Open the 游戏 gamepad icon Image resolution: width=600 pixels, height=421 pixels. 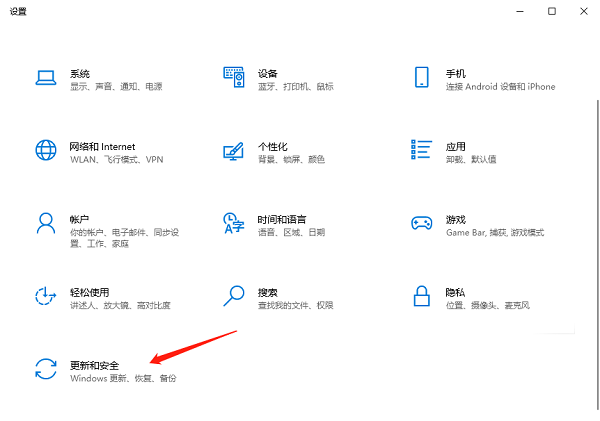coord(422,223)
